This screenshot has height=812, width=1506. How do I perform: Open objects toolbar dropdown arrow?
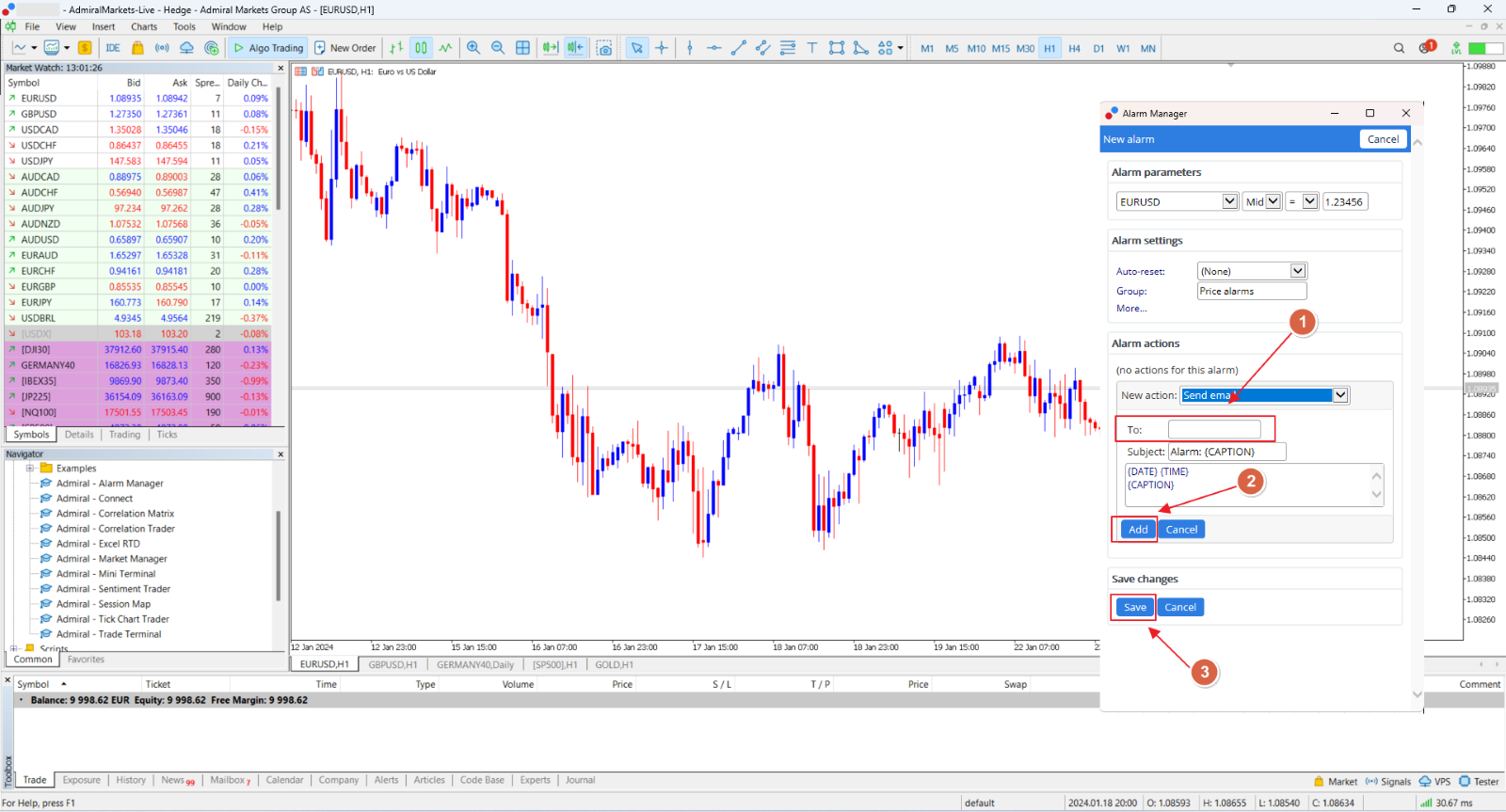pos(901,48)
